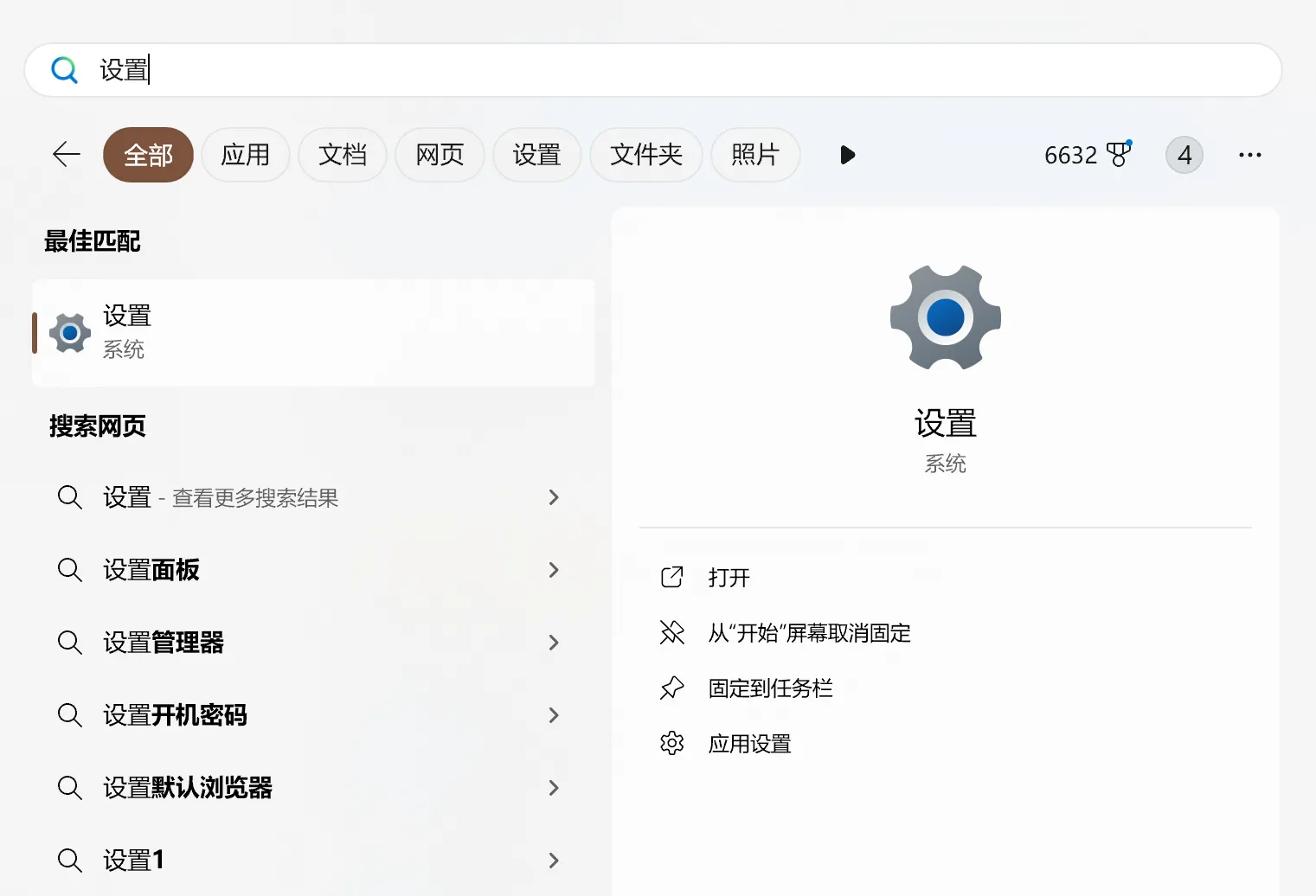The image size is (1316, 896).
Task: Click the pin icon beside 固定到任务栏
Action: point(671,688)
